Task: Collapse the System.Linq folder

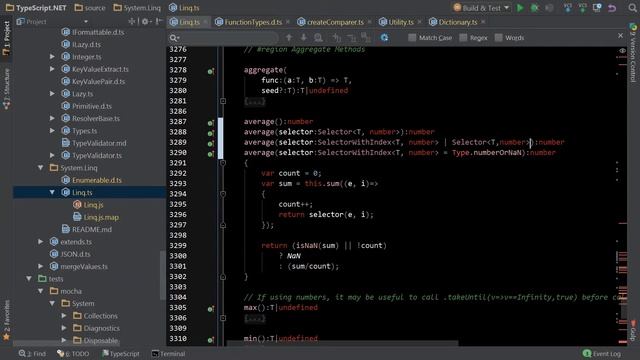Action: pos(40,168)
